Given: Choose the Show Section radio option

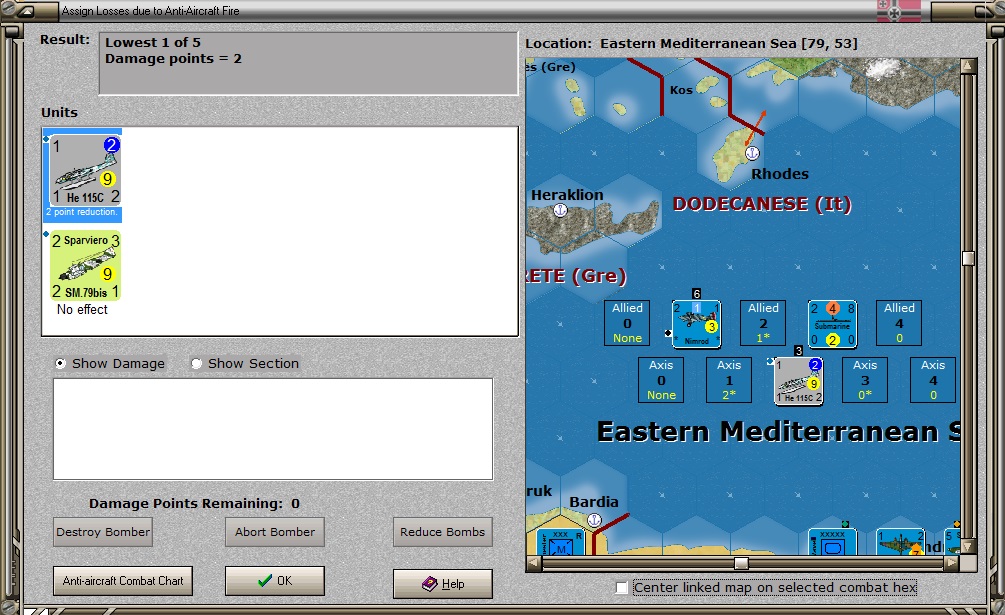Looking at the screenshot, I should click(x=196, y=363).
